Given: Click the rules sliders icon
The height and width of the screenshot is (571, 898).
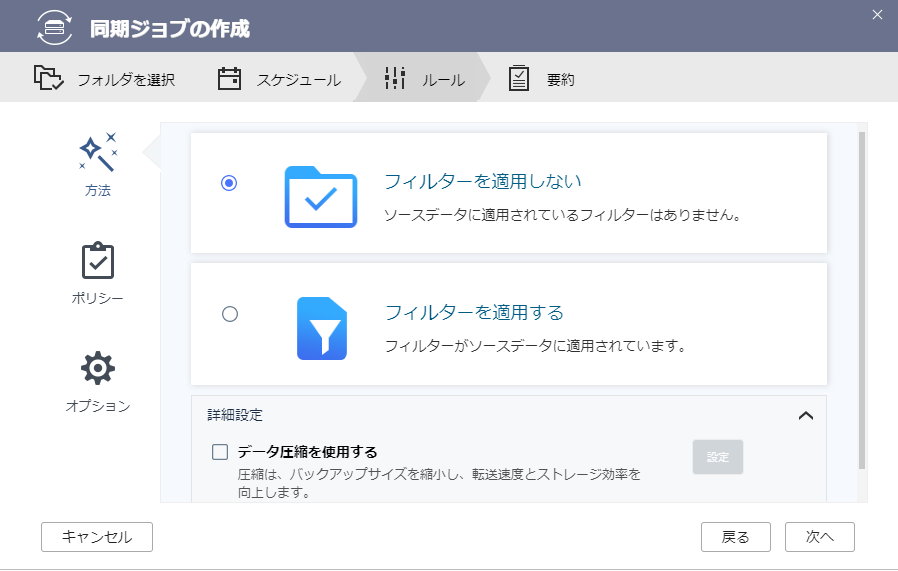Looking at the screenshot, I should coord(395,79).
